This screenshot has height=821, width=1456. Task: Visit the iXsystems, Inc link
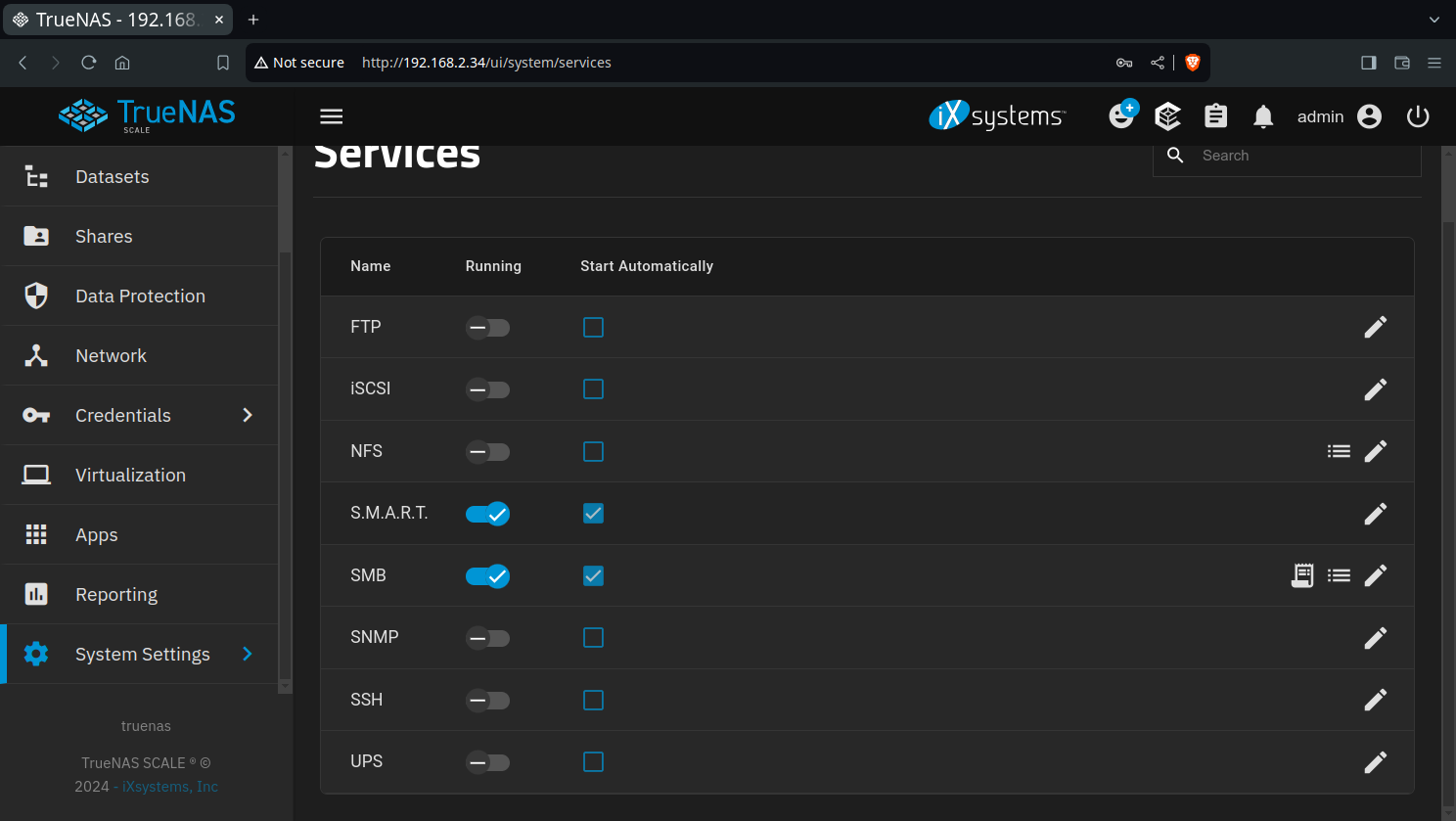(170, 787)
